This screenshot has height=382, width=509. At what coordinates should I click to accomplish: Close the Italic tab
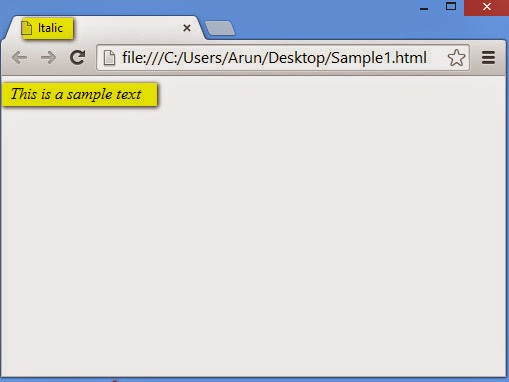click(187, 28)
